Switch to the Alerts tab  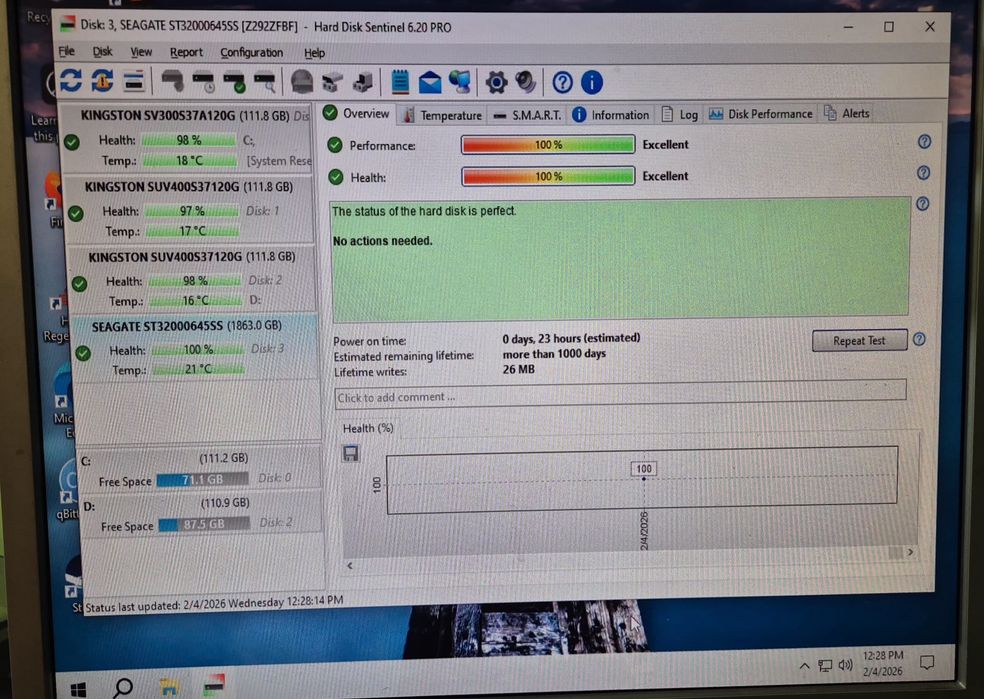(847, 113)
